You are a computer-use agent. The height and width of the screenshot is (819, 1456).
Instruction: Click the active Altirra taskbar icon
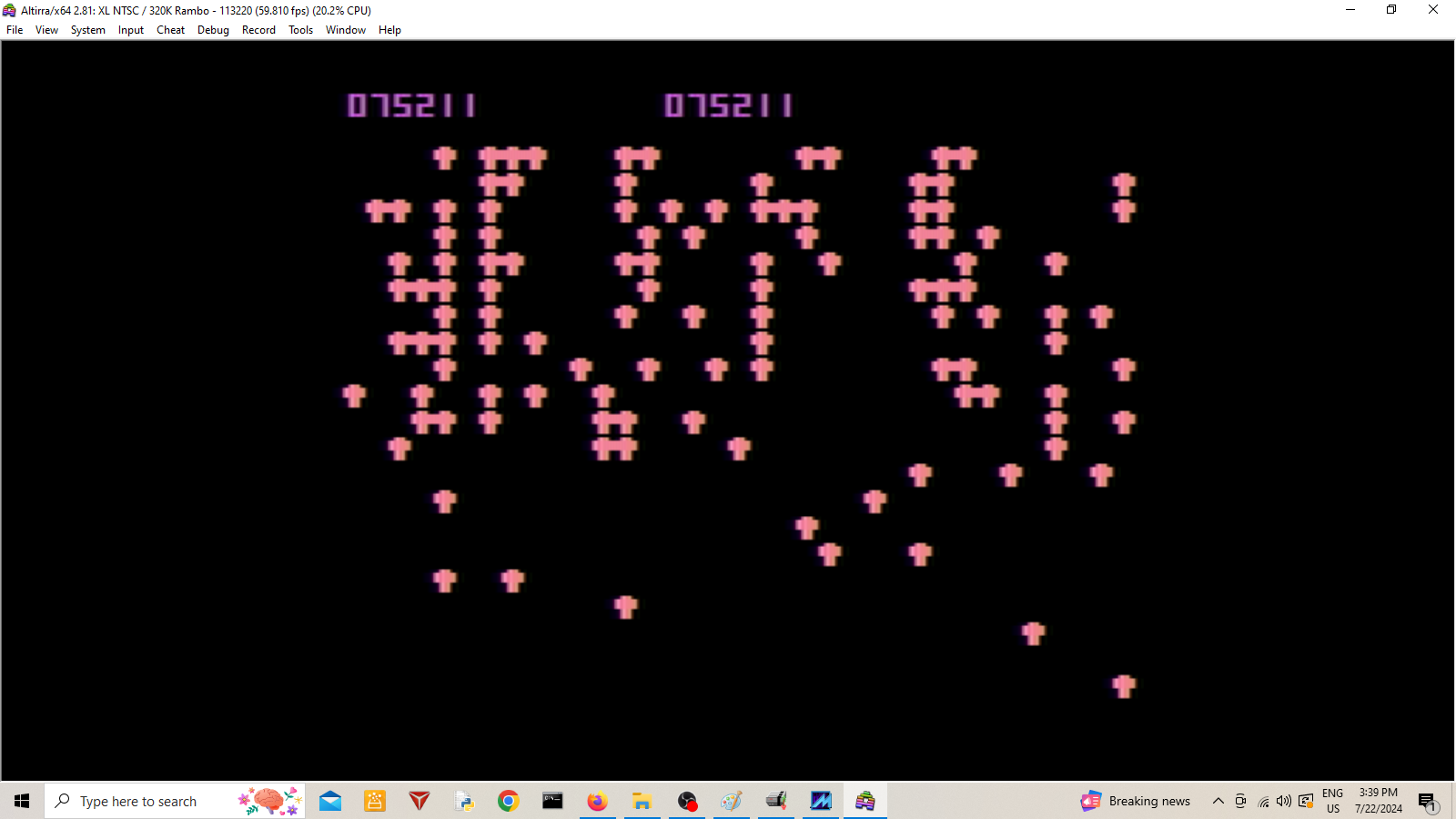tap(864, 801)
